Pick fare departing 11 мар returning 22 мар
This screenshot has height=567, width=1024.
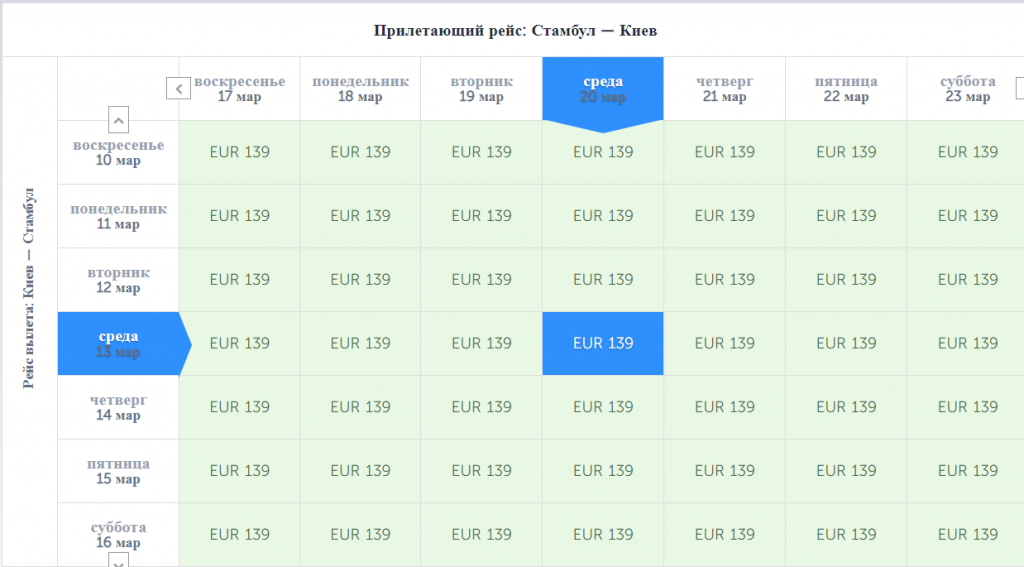pyautogui.click(x=846, y=216)
